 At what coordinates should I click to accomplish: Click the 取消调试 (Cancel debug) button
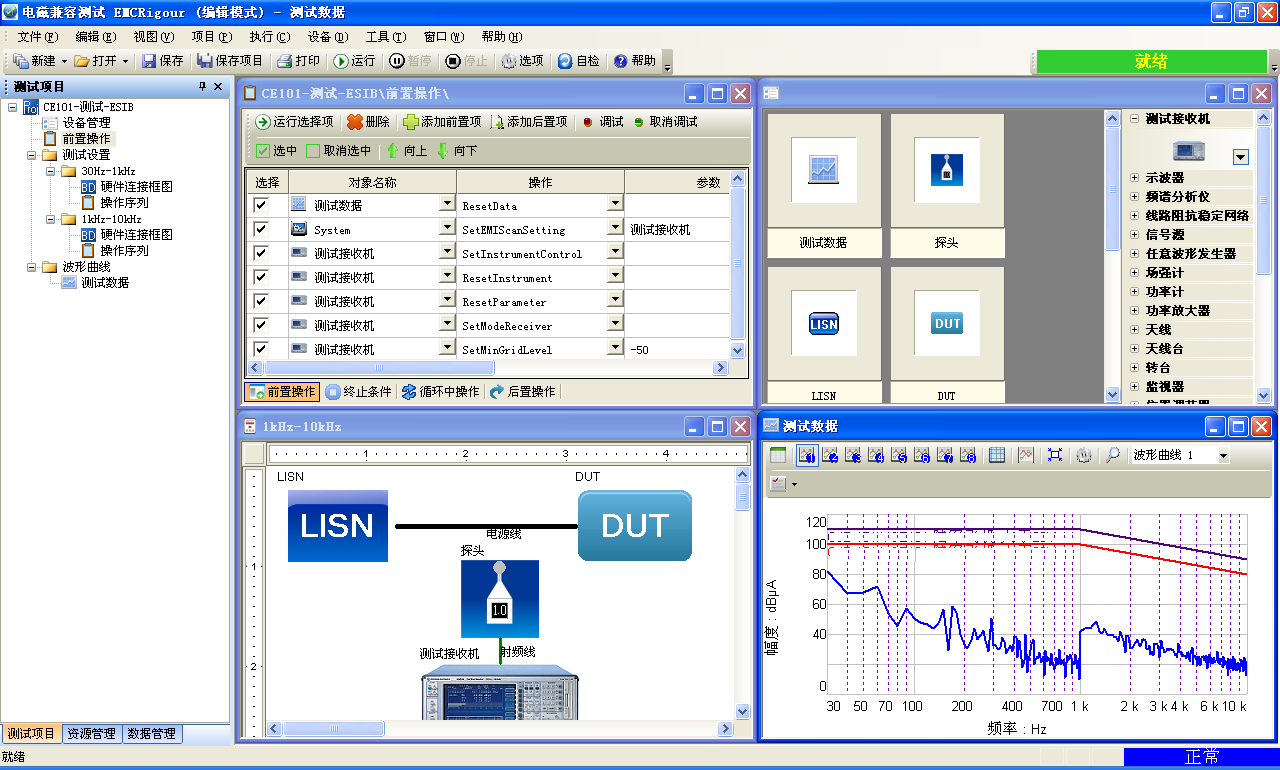[665, 122]
